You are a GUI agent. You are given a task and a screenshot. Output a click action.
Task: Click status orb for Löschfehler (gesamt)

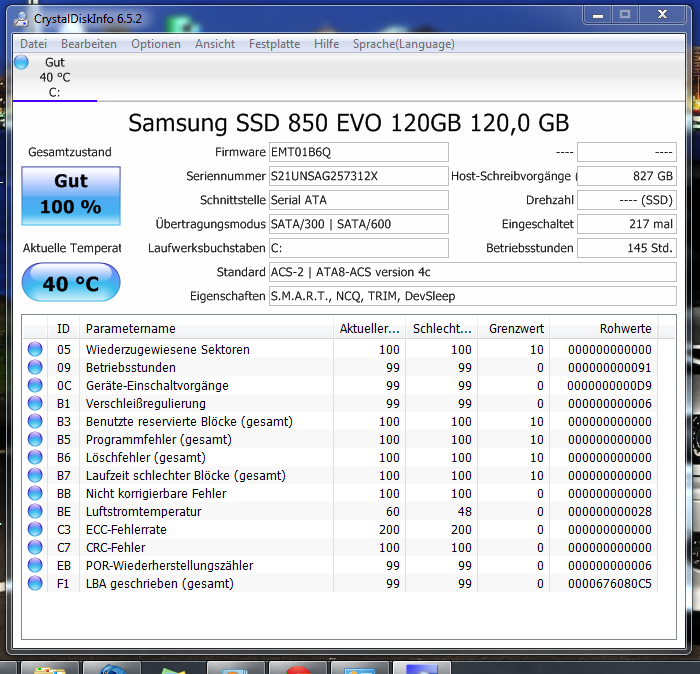coord(35,457)
